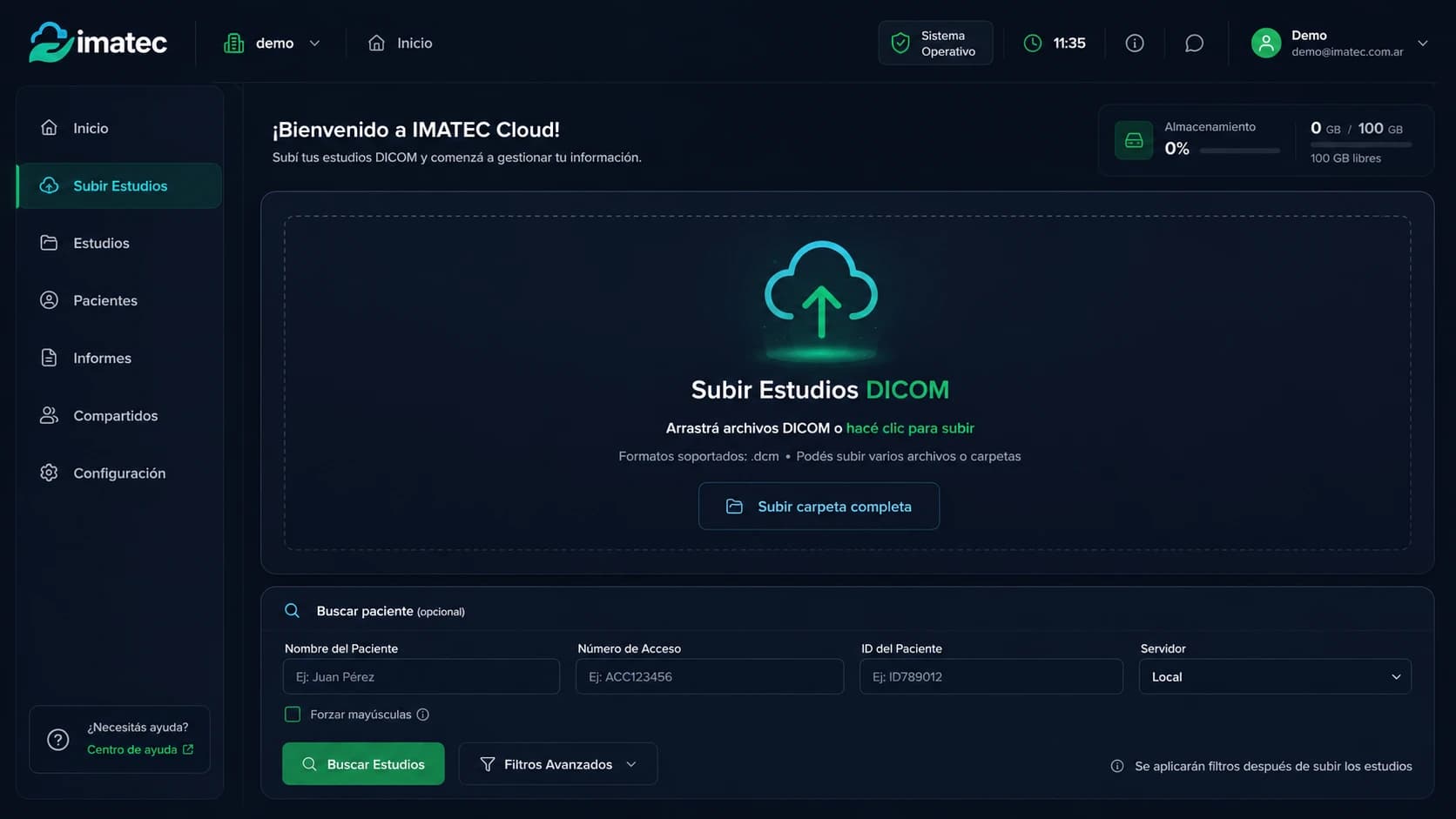Click the hacé clic para subir link

pos(910,428)
